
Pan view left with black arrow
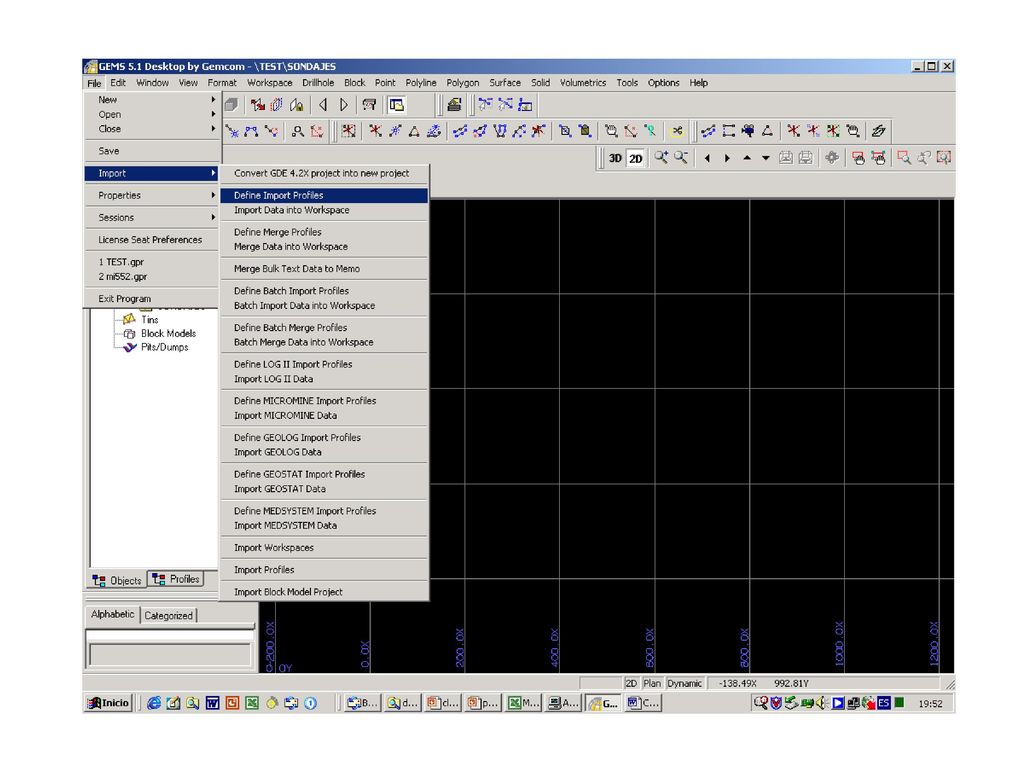pyautogui.click(x=707, y=158)
